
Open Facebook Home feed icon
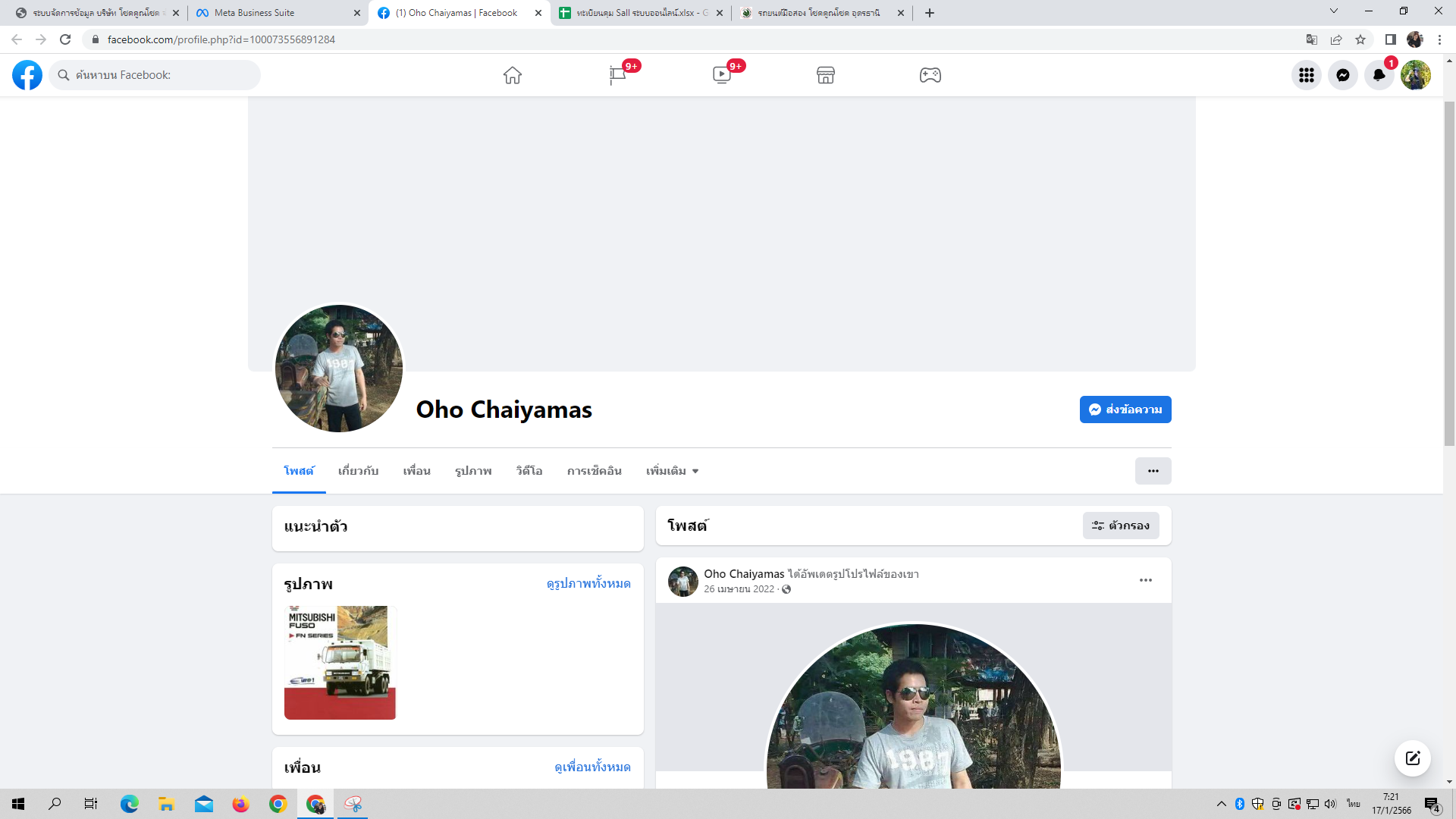(513, 75)
